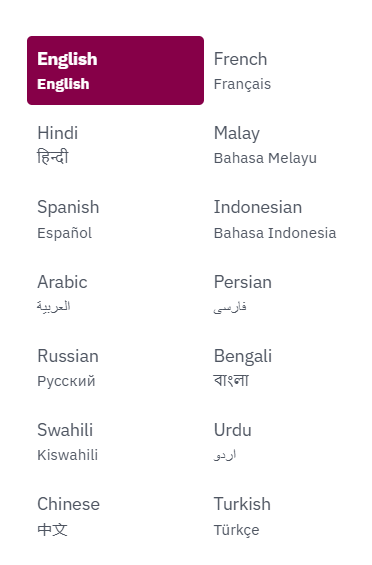The image size is (372, 565).
Task: Click the Kiswahili native name text
Action: tap(67, 455)
